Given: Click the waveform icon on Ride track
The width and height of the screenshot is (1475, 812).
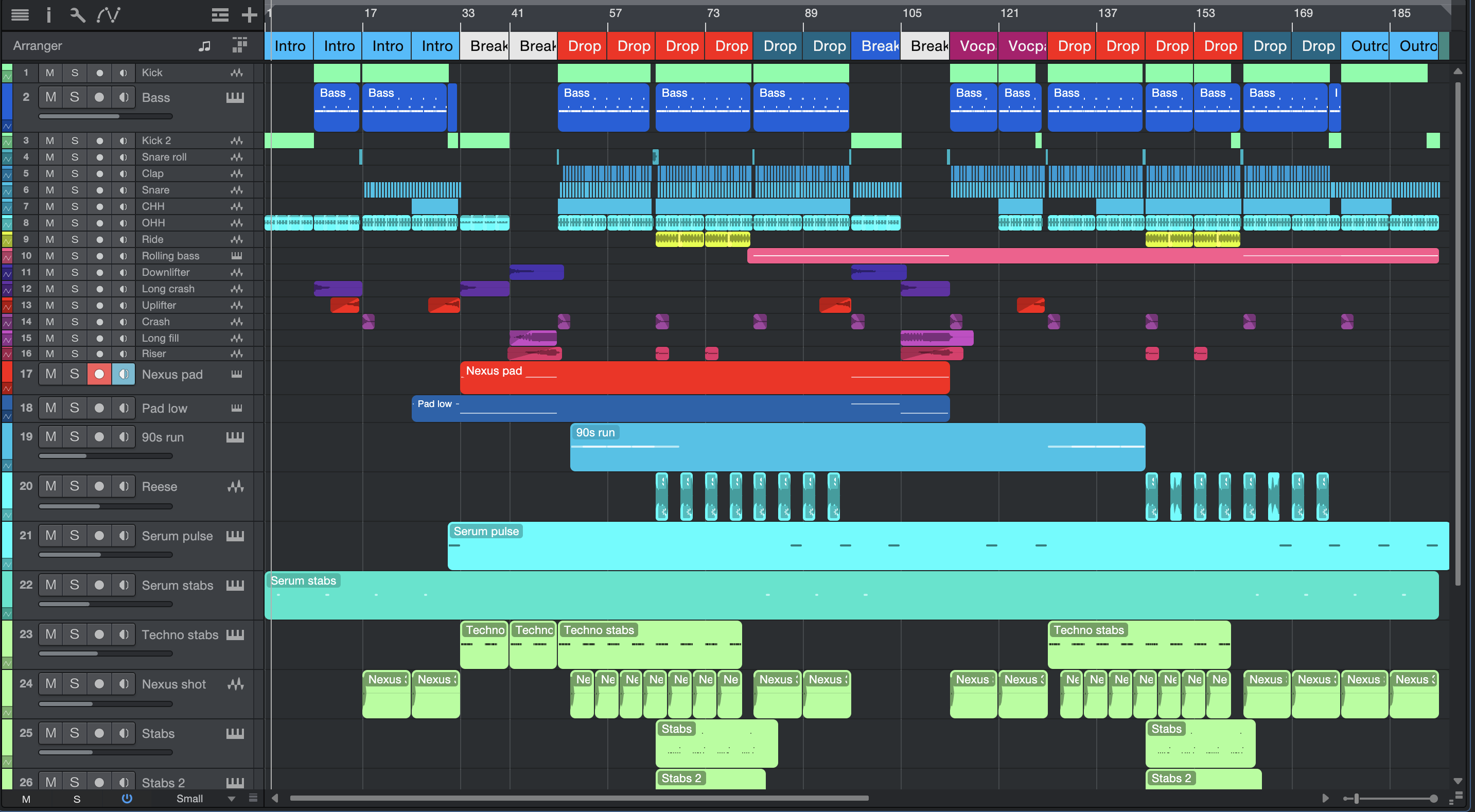Looking at the screenshot, I should point(236,239).
